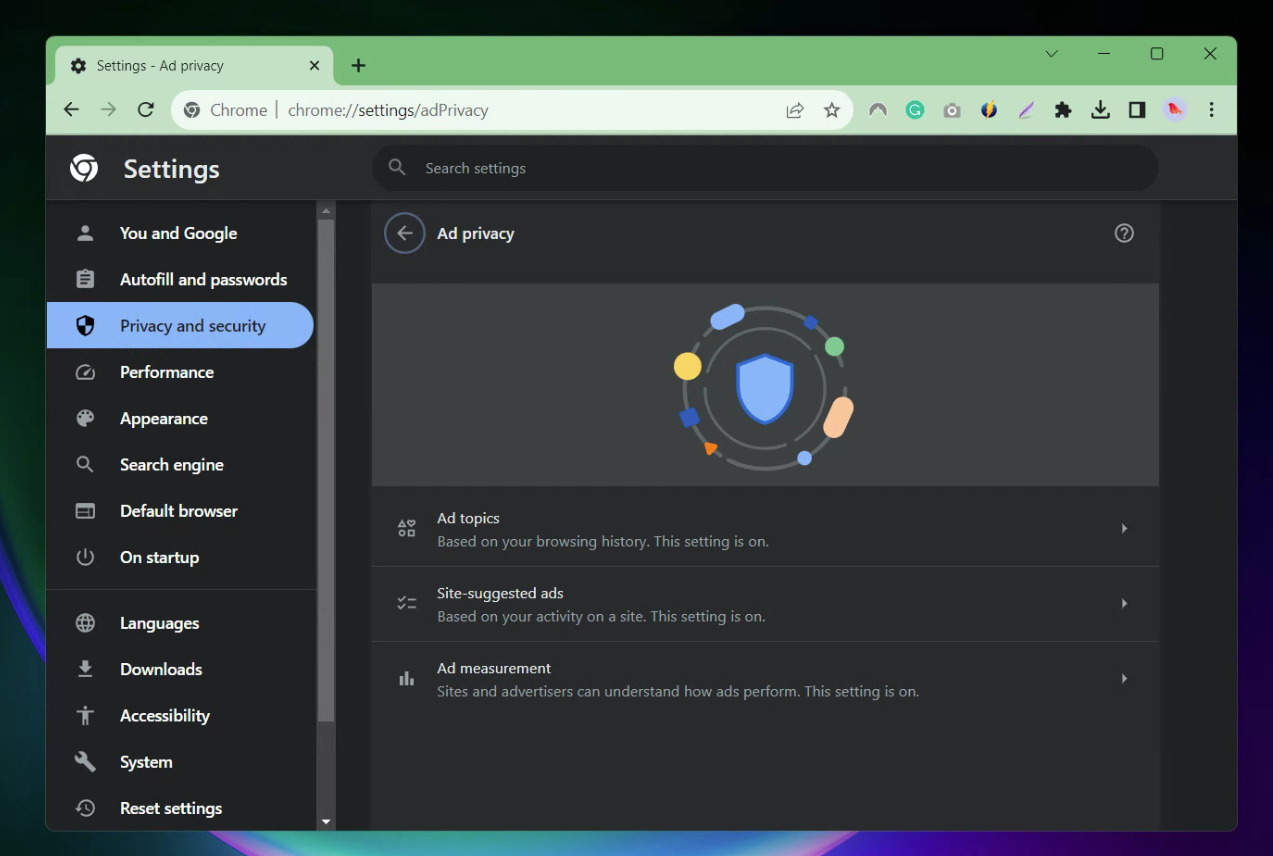Click the purple pen extension icon
This screenshot has width=1273, height=856.
pos(1026,110)
